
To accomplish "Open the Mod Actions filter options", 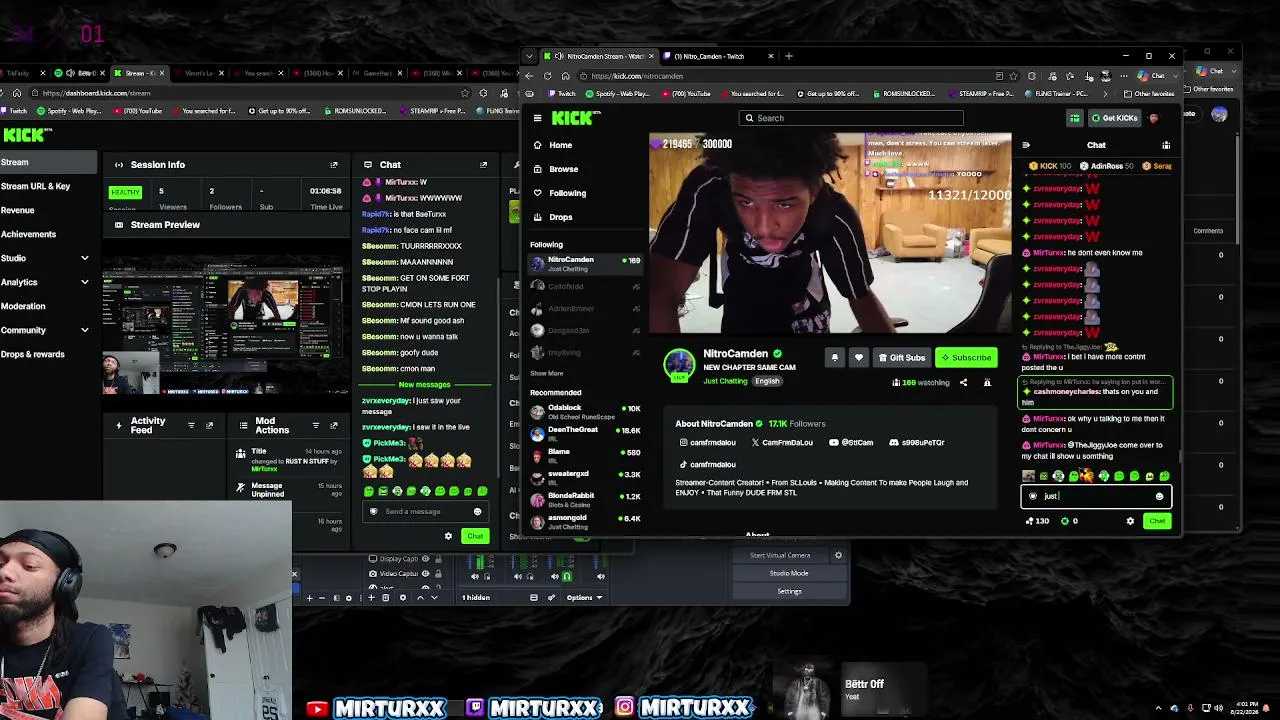I will click(316, 425).
